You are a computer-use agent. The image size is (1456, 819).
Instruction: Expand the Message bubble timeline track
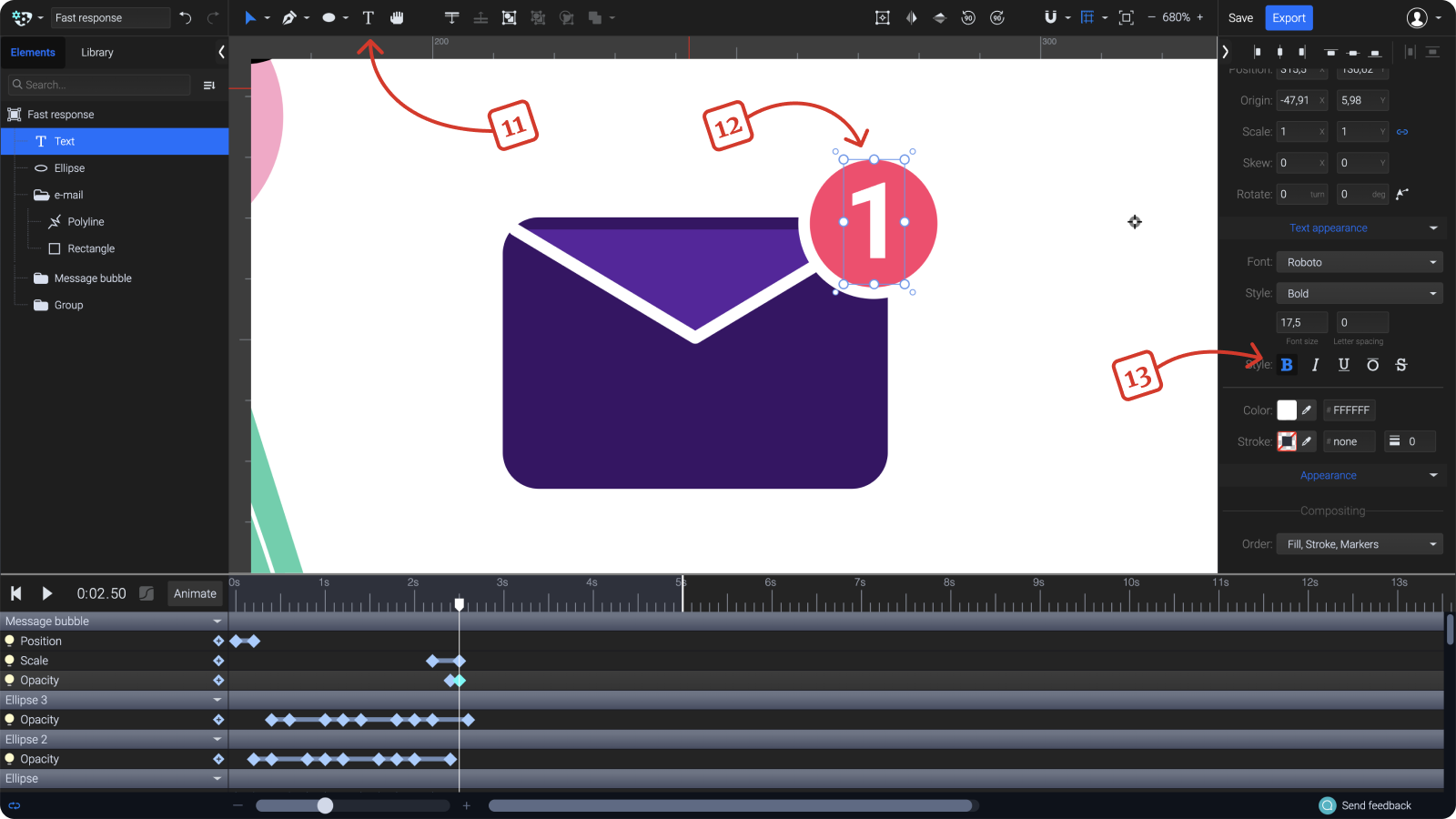pyautogui.click(x=217, y=621)
